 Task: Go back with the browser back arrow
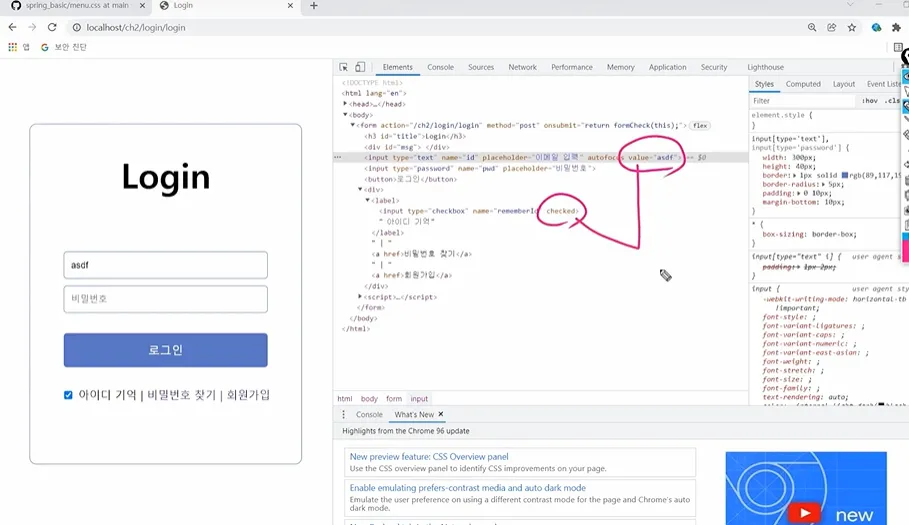pyautogui.click(x=12, y=27)
